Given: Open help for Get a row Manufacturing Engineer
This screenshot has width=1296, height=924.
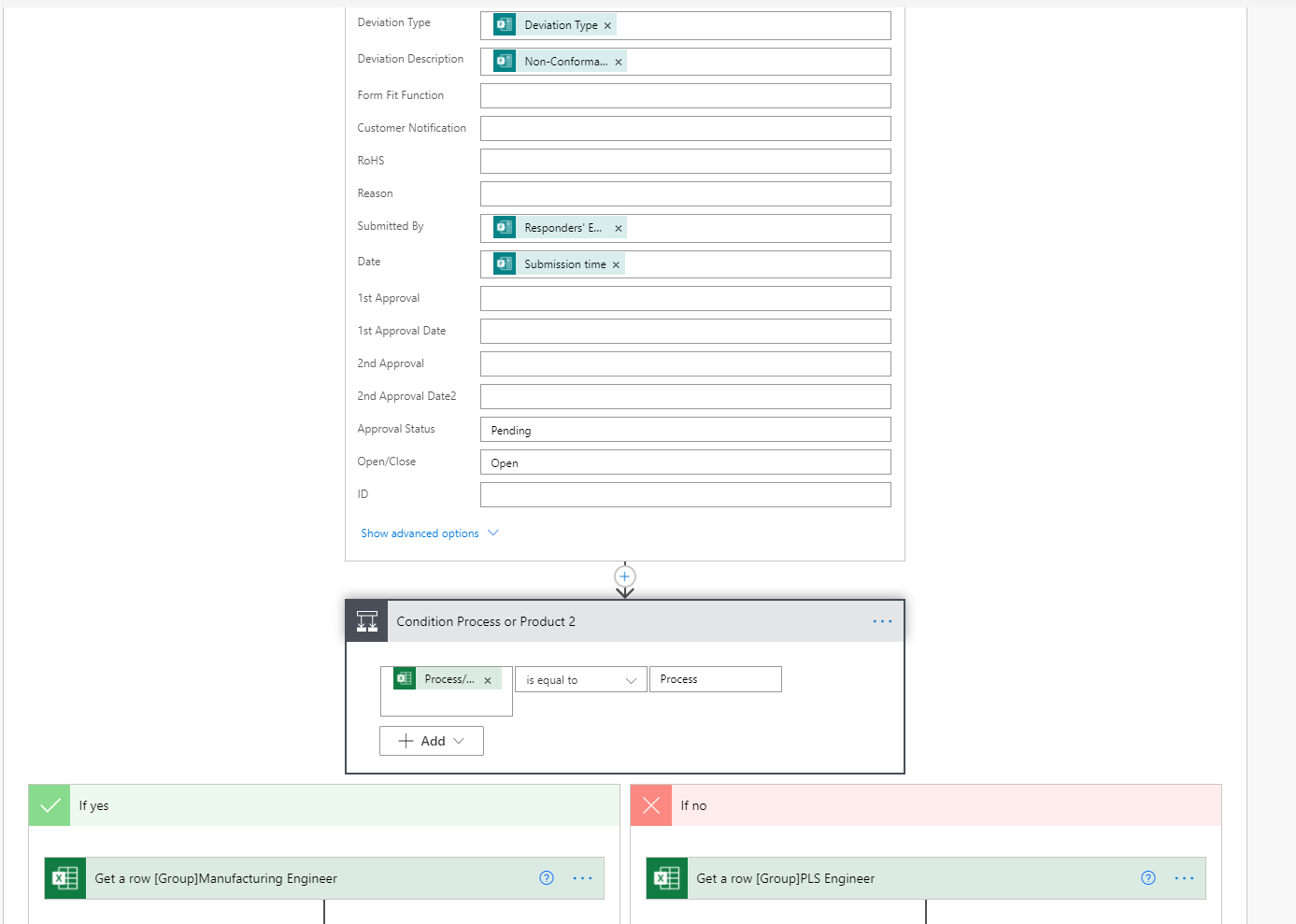Looking at the screenshot, I should 547,878.
